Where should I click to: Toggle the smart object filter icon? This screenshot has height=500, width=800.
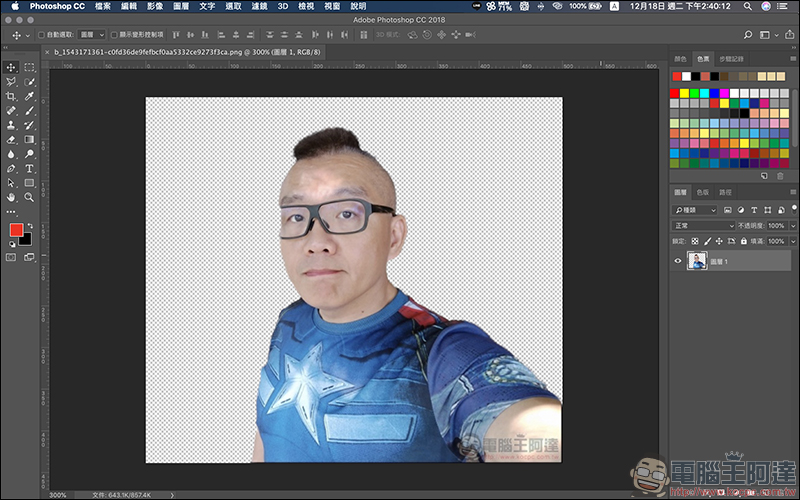coord(781,210)
